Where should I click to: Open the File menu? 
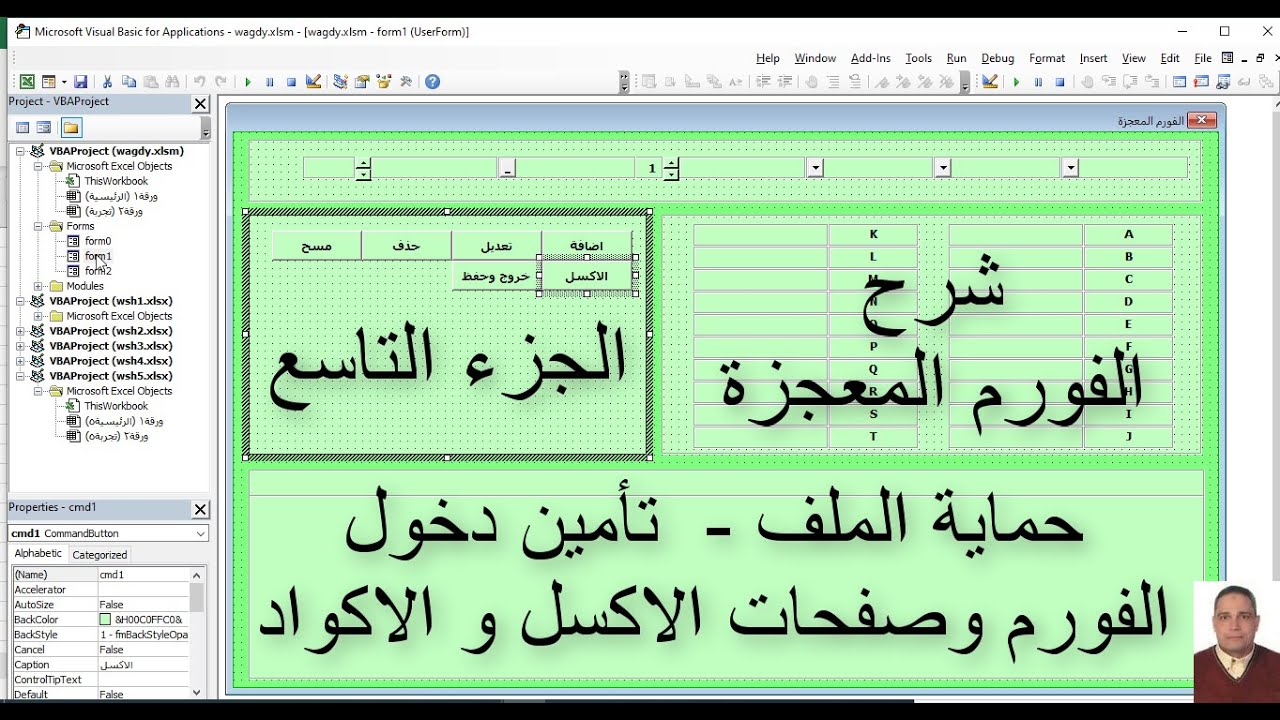pos(1203,58)
